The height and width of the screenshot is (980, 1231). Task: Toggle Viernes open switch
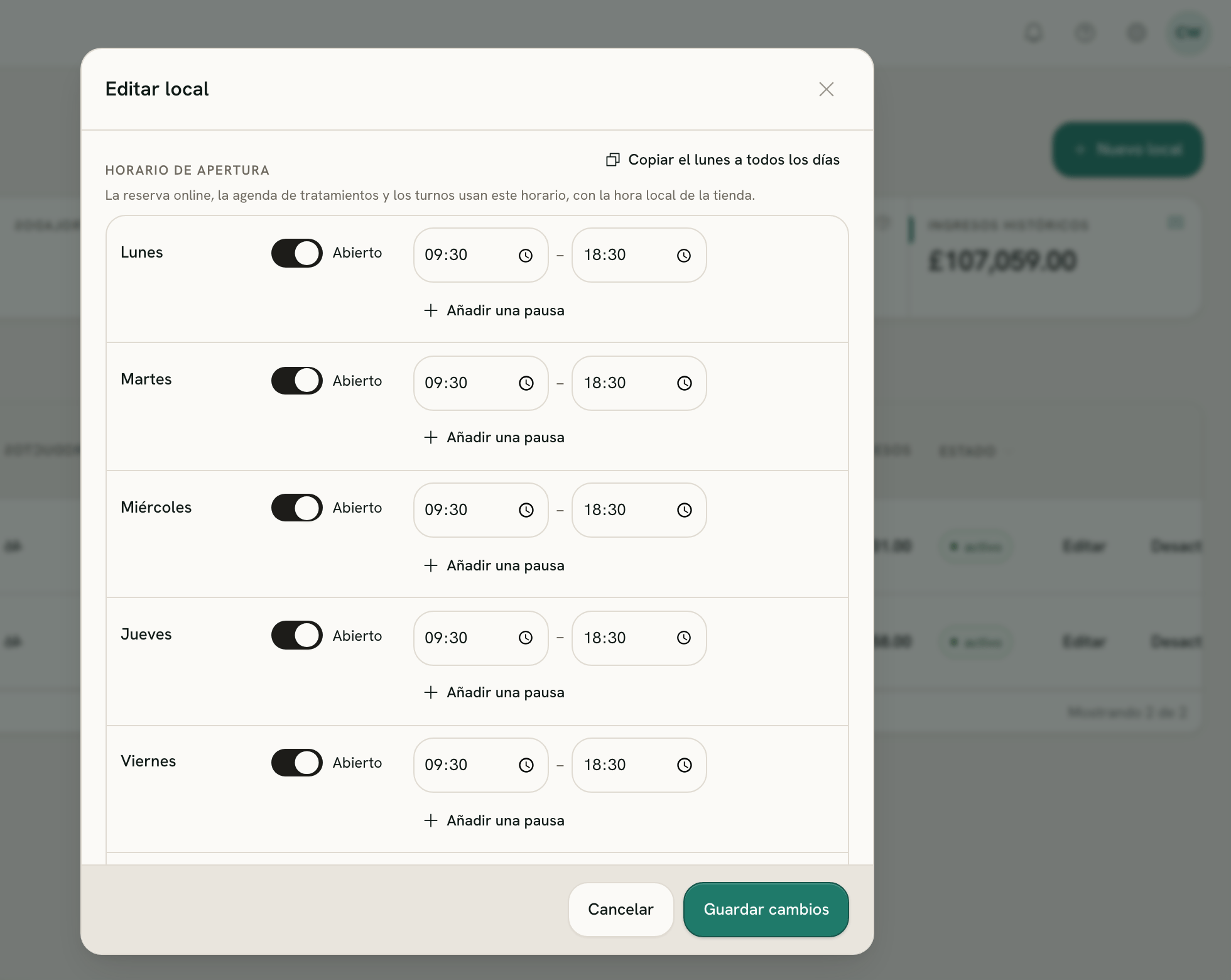296,763
